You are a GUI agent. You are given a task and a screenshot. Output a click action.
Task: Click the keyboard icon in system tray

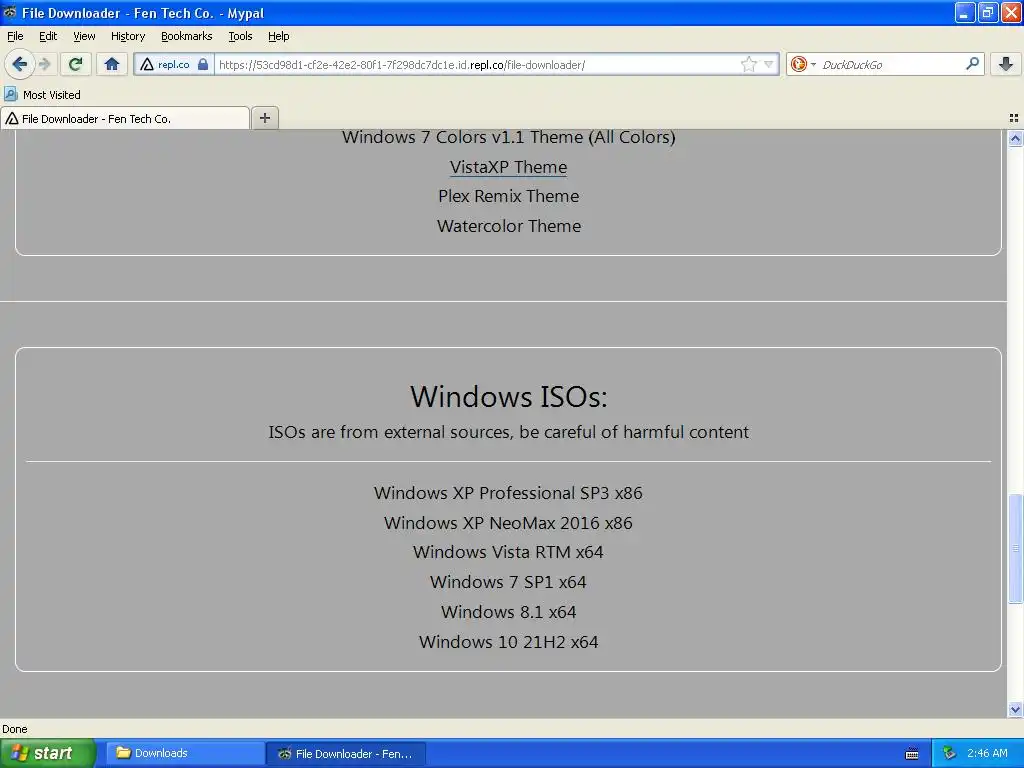912,754
